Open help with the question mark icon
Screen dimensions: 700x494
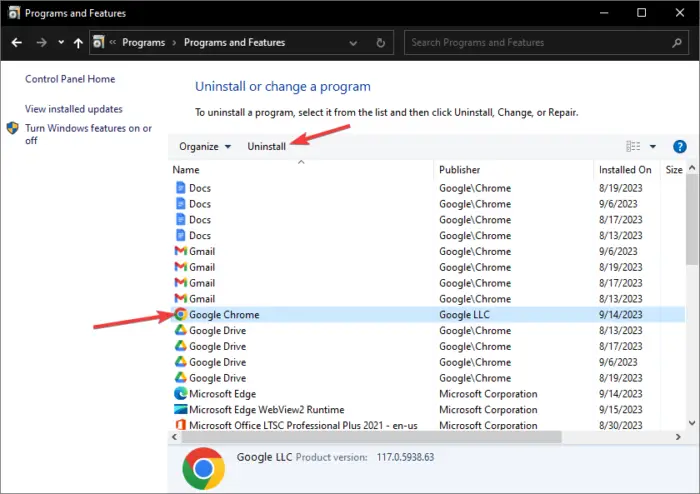[679, 146]
